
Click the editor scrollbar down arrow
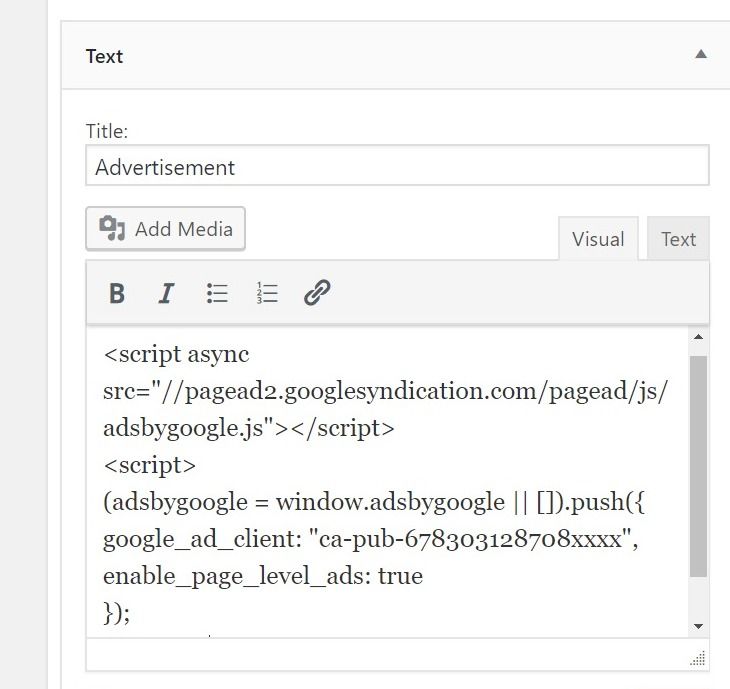pyautogui.click(x=698, y=626)
